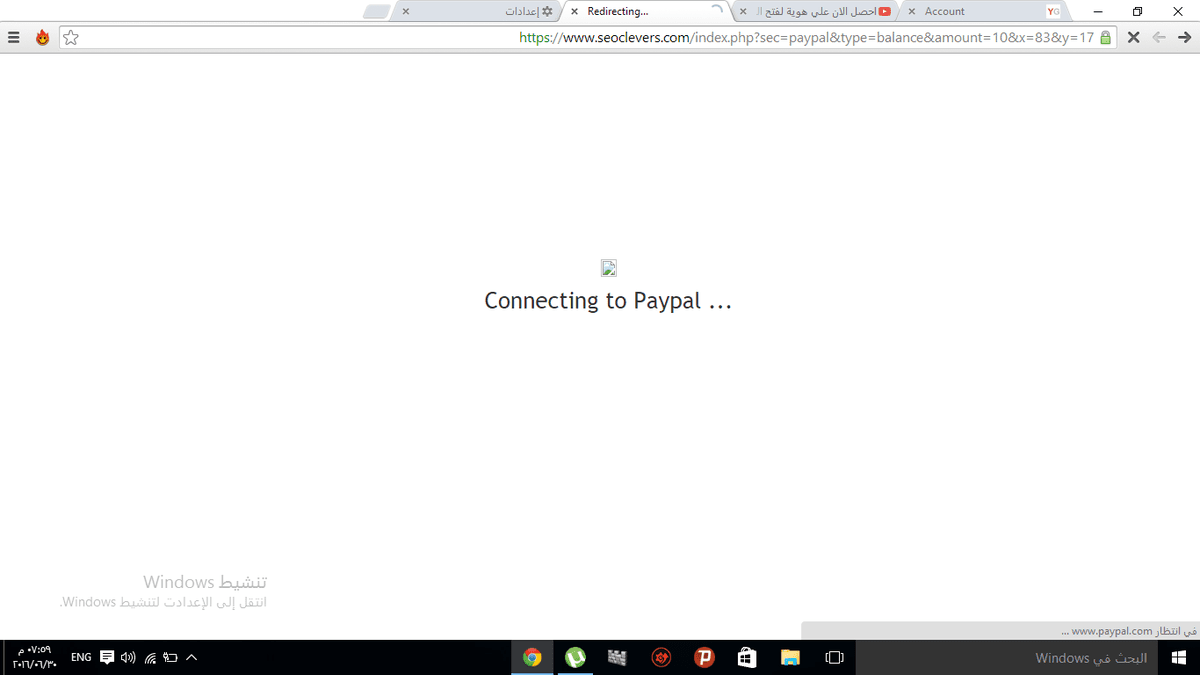Open File Explorer from the taskbar
The image size is (1200, 675).
point(791,658)
